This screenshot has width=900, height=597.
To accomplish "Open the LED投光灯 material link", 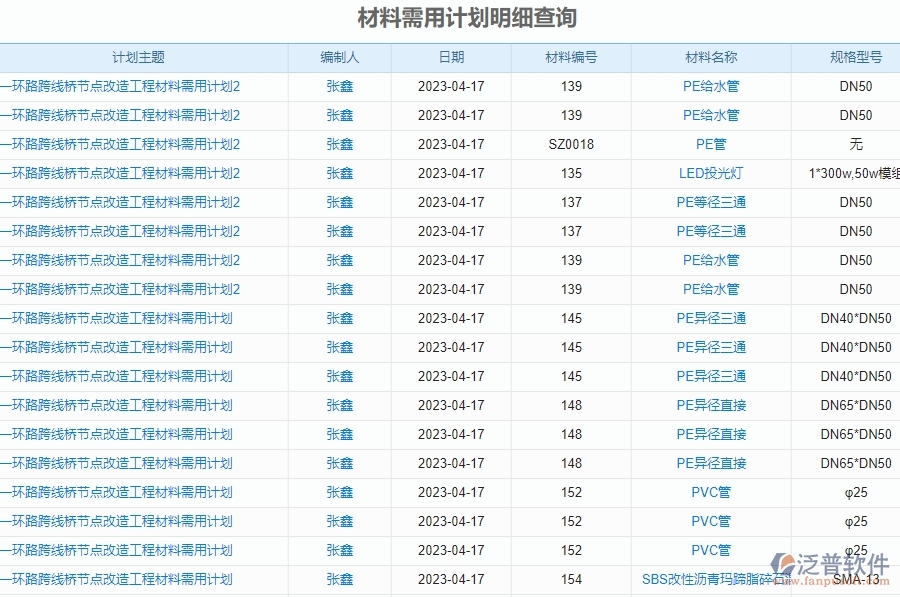I will pyautogui.click(x=710, y=173).
